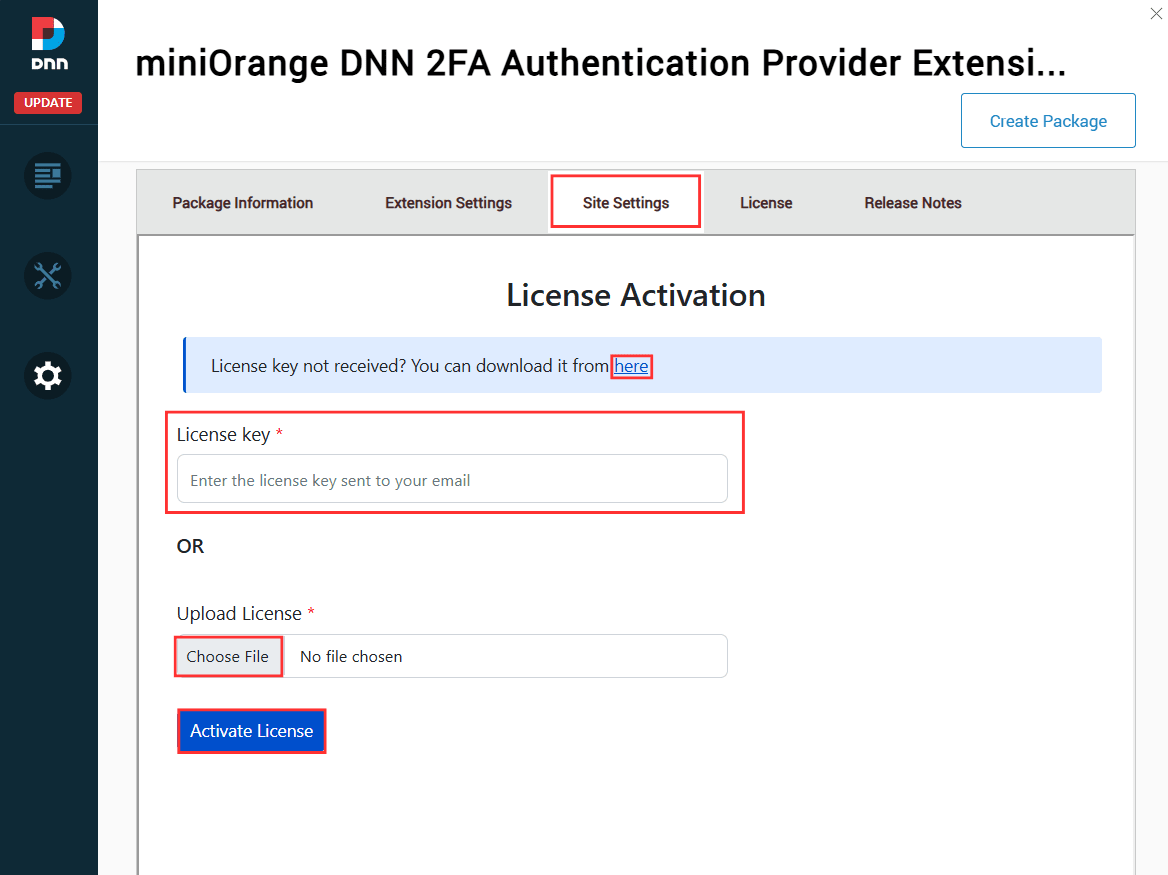Open the Extension Settings tab
Image resolution: width=1168 pixels, height=875 pixels.
[x=447, y=202]
